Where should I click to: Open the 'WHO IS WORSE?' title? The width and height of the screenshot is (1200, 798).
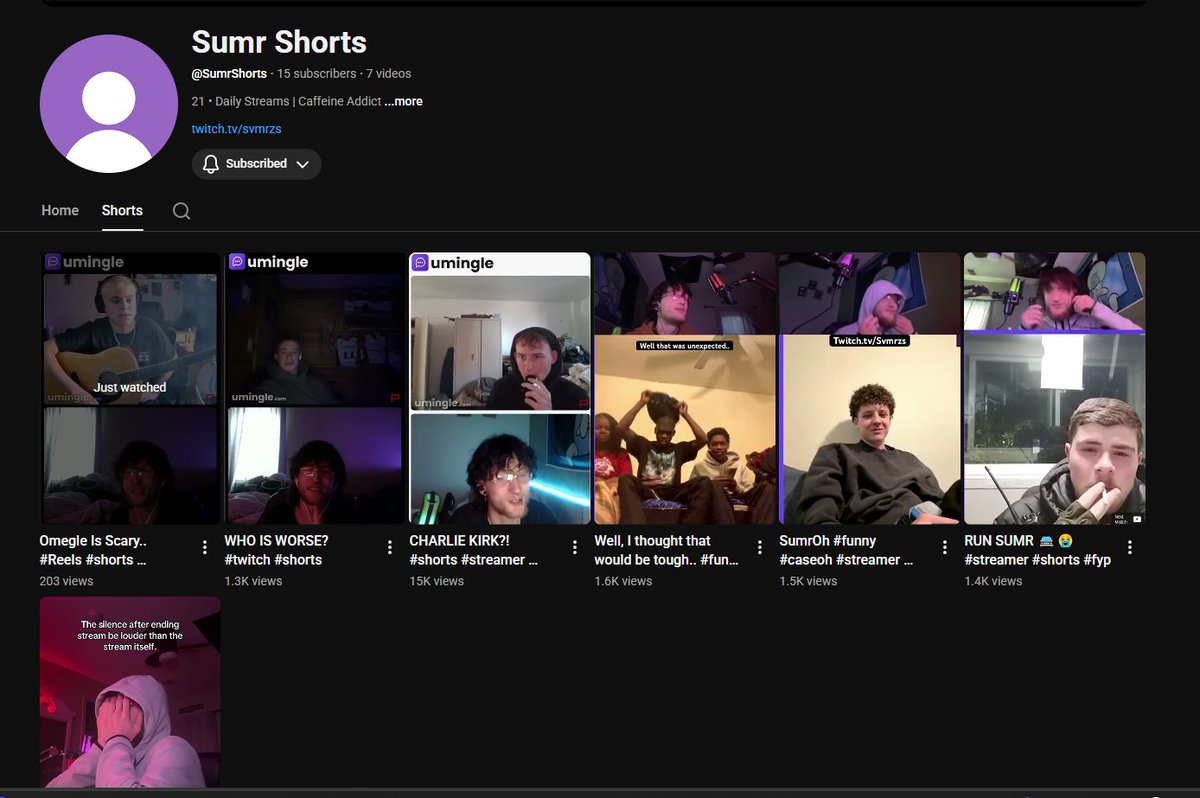(276, 550)
